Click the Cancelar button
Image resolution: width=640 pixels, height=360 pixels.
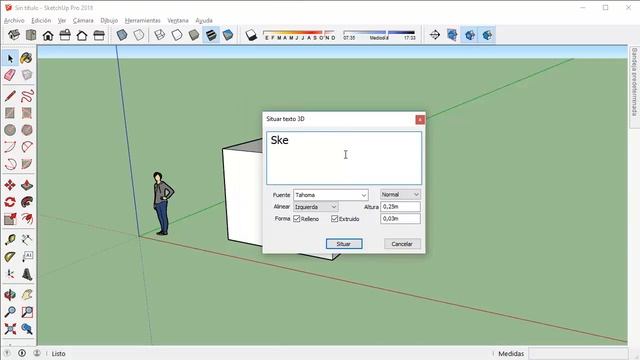402,244
